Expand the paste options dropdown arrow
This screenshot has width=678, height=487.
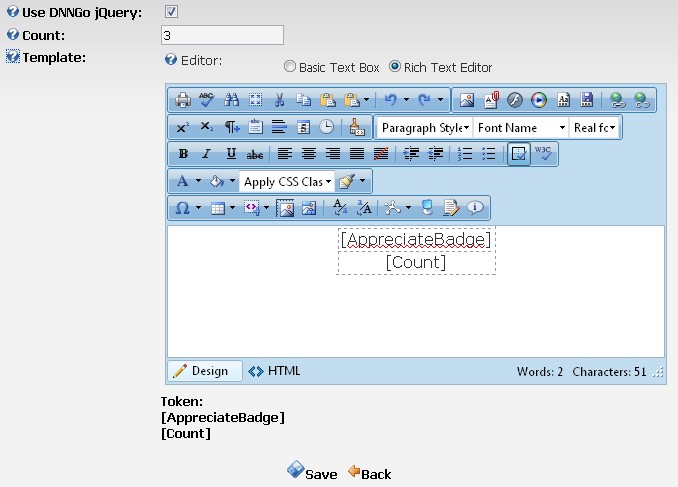(366, 100)
